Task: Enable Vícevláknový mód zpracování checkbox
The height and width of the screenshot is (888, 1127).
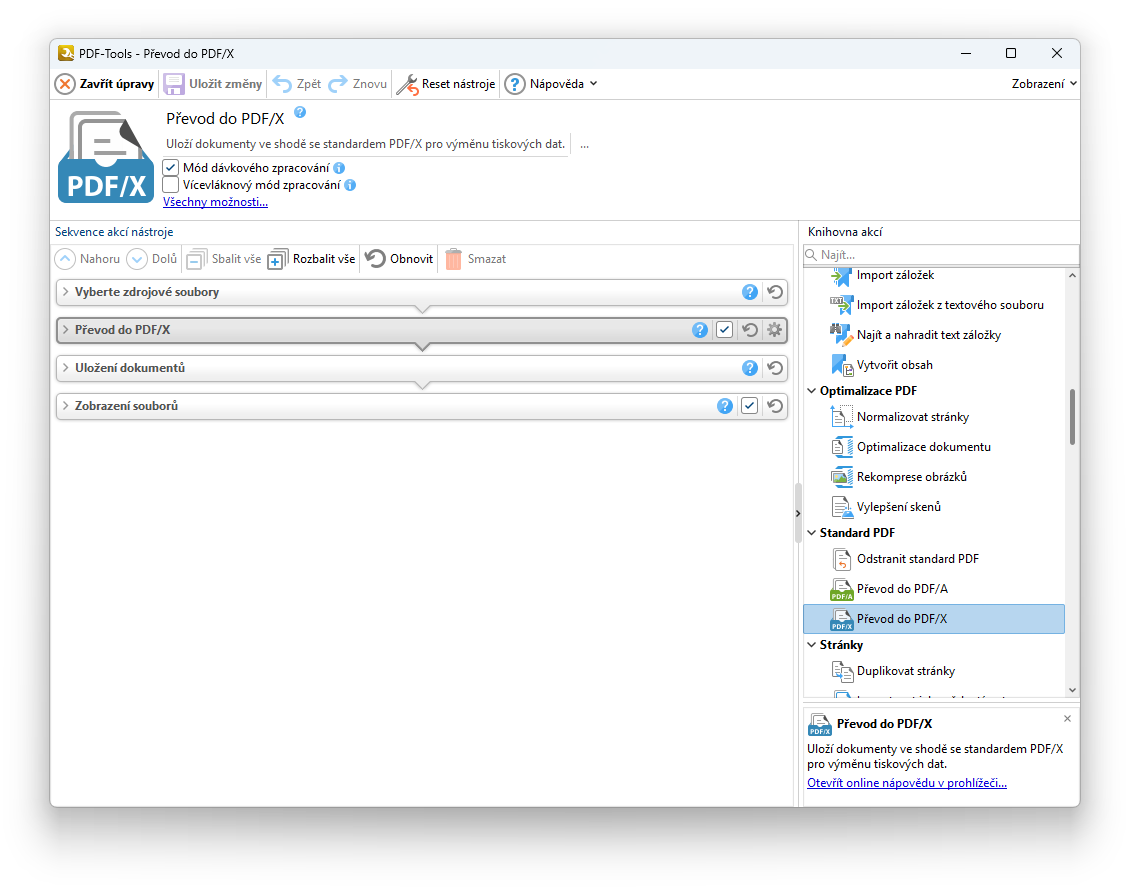Action: click(x=170, y=185)
